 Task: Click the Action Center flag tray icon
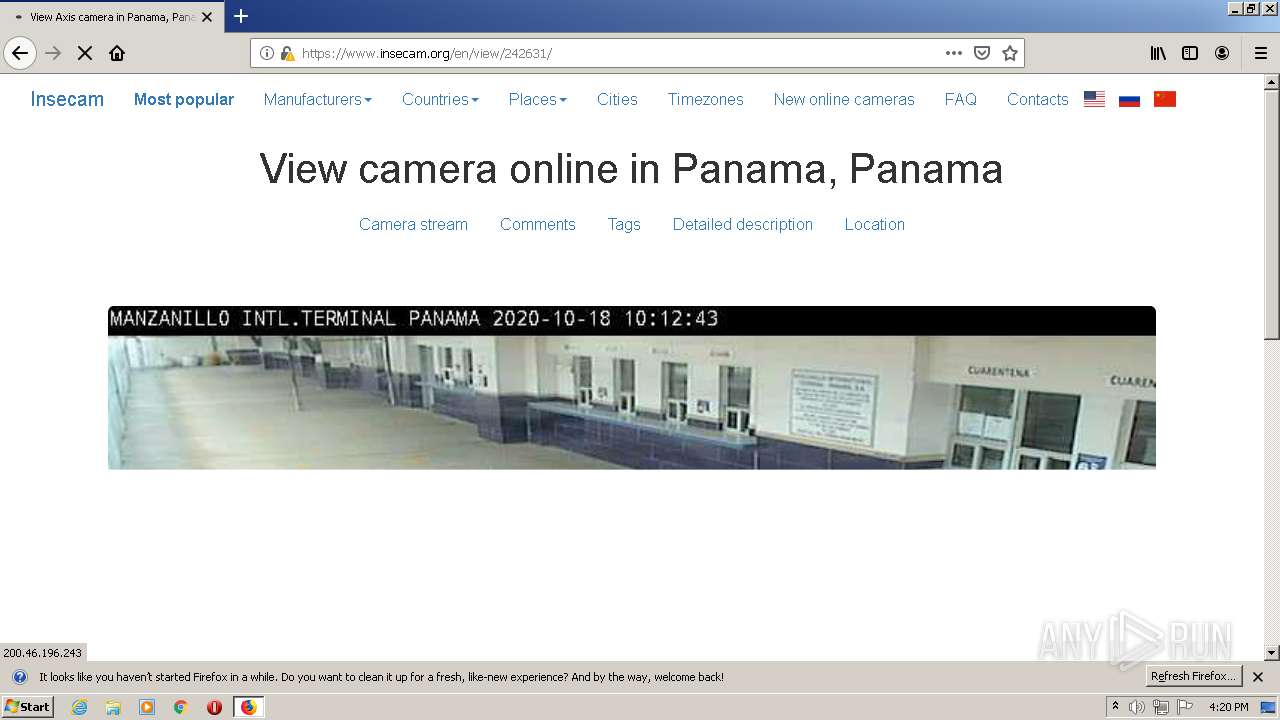1184,707
